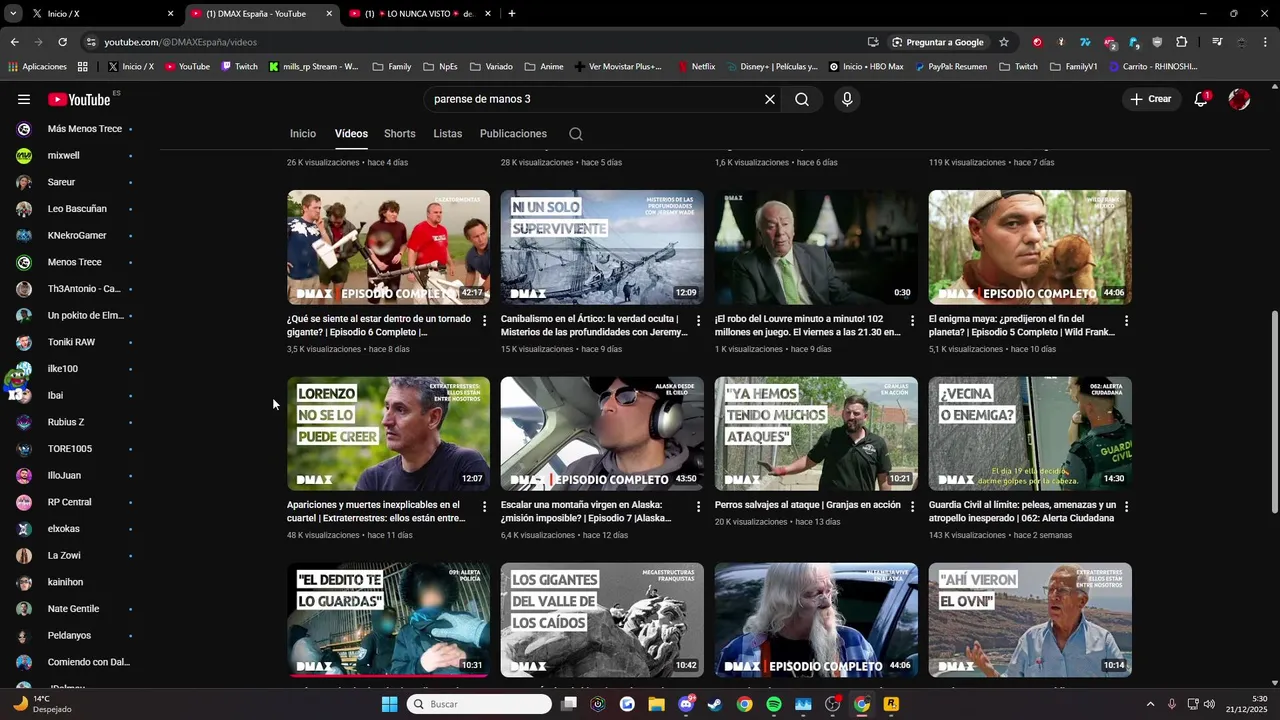Click the Windows taskbar Buscar field
The image size is (1280, 720).
479,704
